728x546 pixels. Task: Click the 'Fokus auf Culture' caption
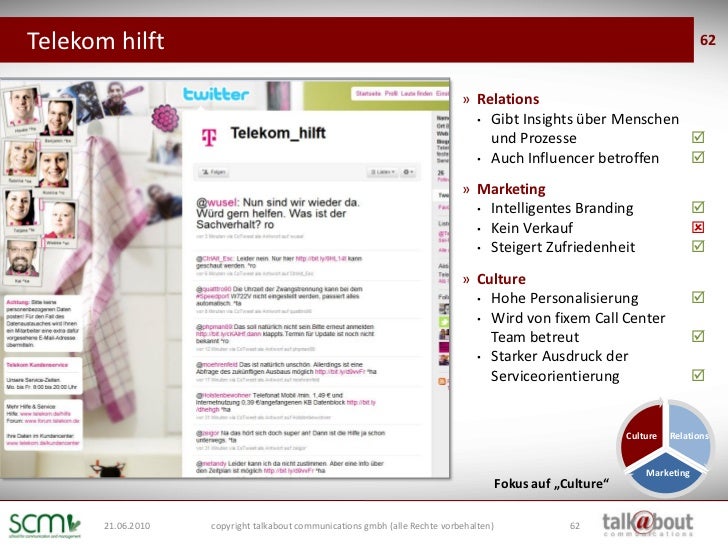551,484
